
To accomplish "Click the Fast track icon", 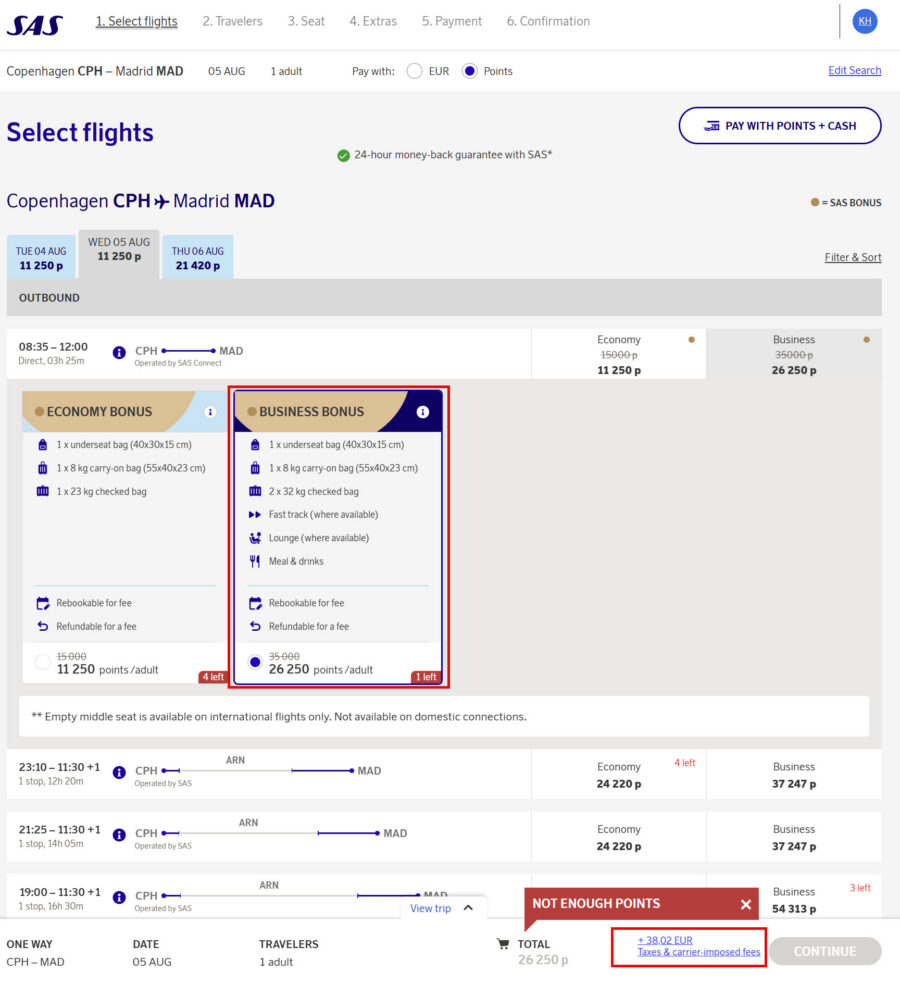I will pyautogui.click(x=255, y=515).
